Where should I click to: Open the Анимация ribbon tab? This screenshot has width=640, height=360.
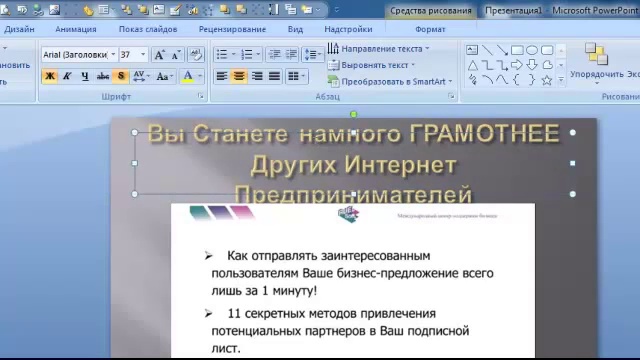[76, 29]
